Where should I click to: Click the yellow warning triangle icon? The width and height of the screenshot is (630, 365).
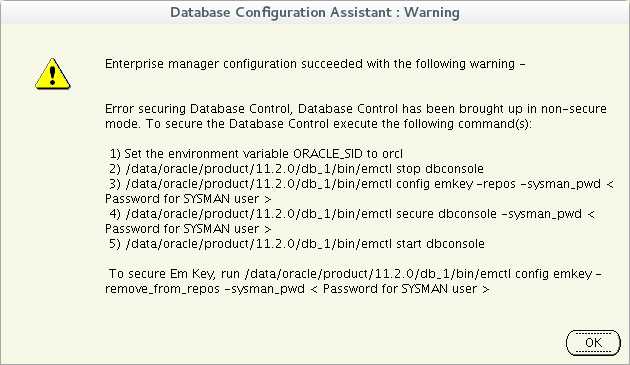point(53,74)
